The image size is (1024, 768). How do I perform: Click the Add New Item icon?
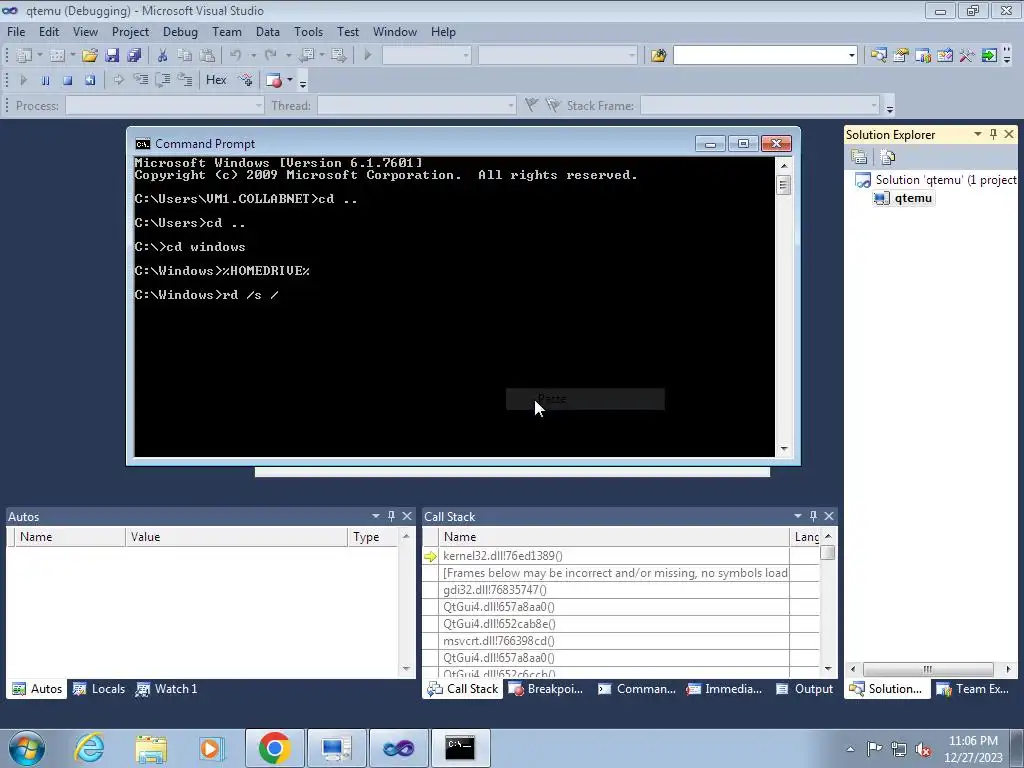coord(57,56)
